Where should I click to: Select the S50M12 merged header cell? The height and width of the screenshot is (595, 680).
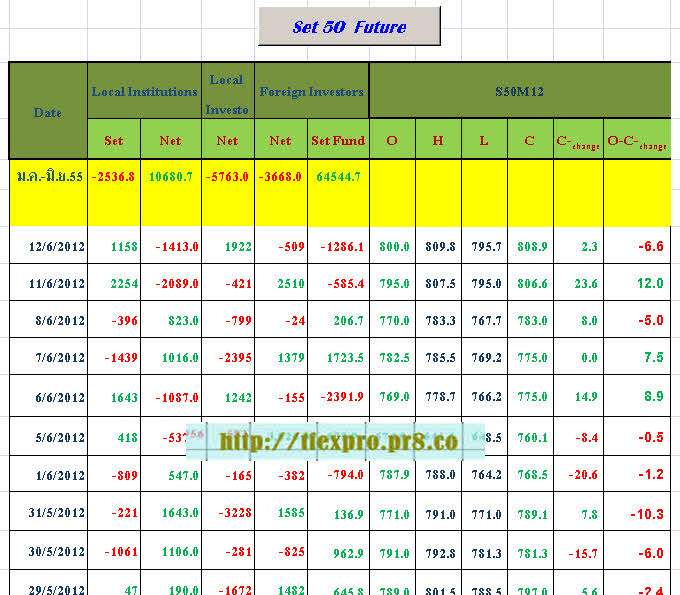click(519, 92)
